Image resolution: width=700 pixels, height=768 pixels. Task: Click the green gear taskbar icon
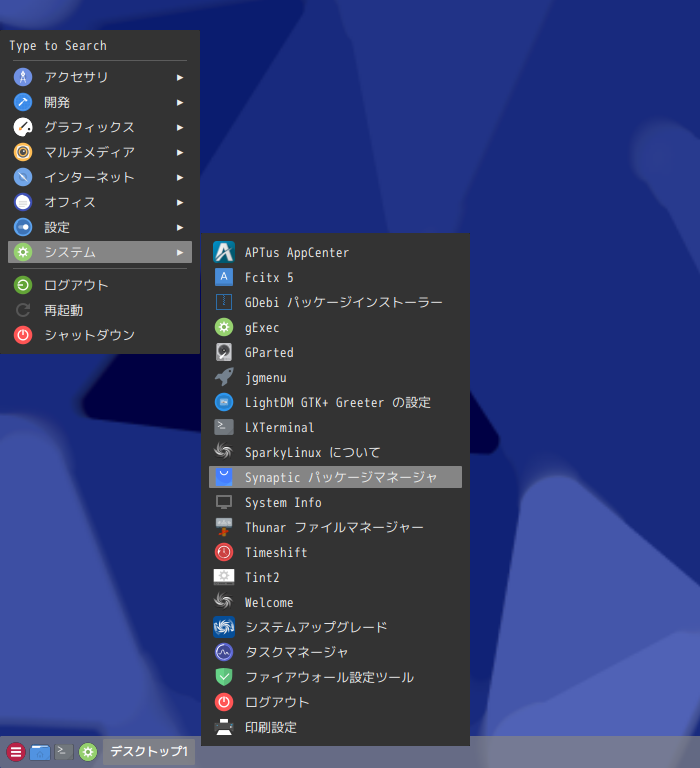coord(88,752)
